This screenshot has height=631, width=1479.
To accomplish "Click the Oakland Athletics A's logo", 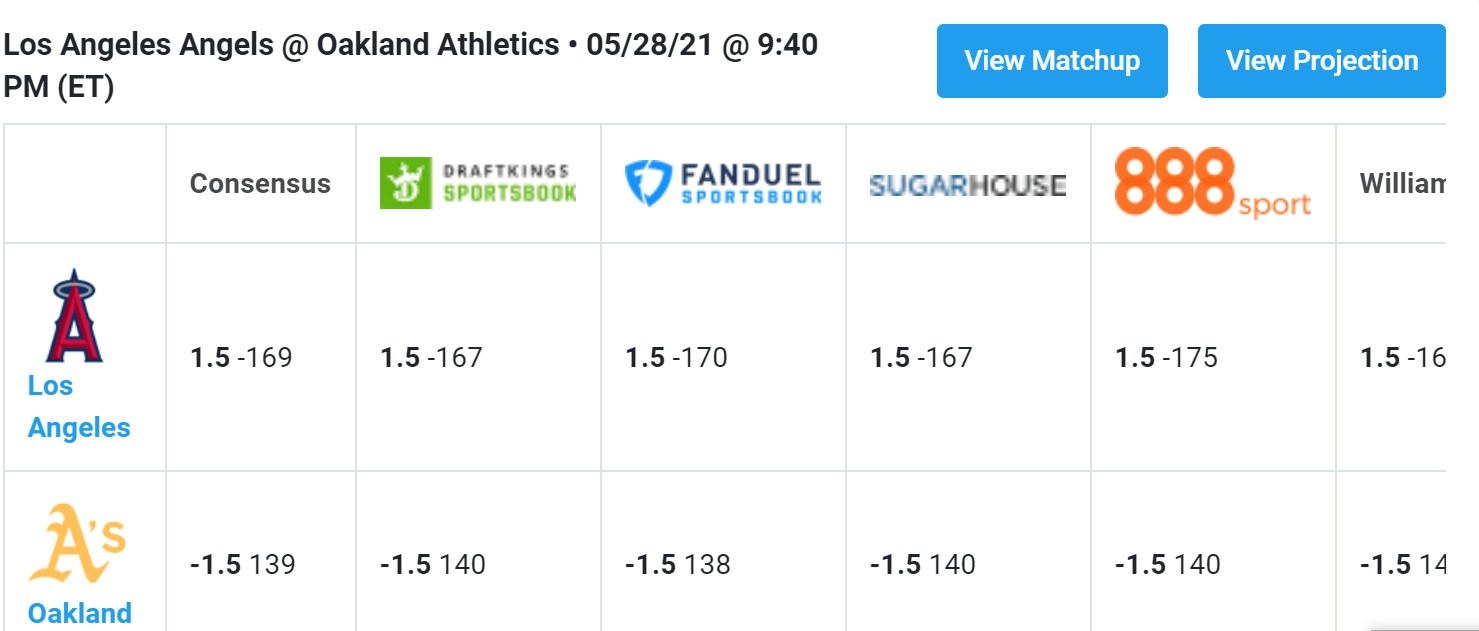I will (x=77, y=542).
